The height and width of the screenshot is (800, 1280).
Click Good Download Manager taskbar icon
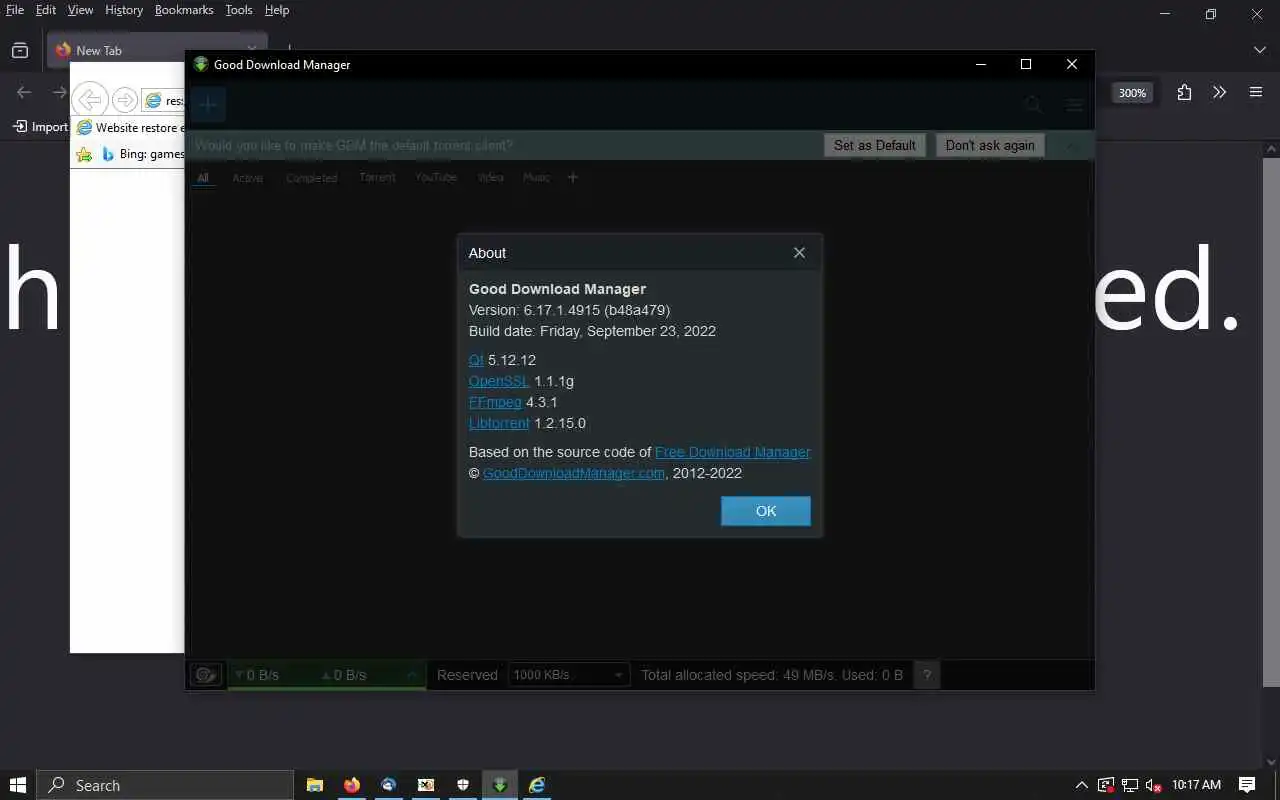499,785
